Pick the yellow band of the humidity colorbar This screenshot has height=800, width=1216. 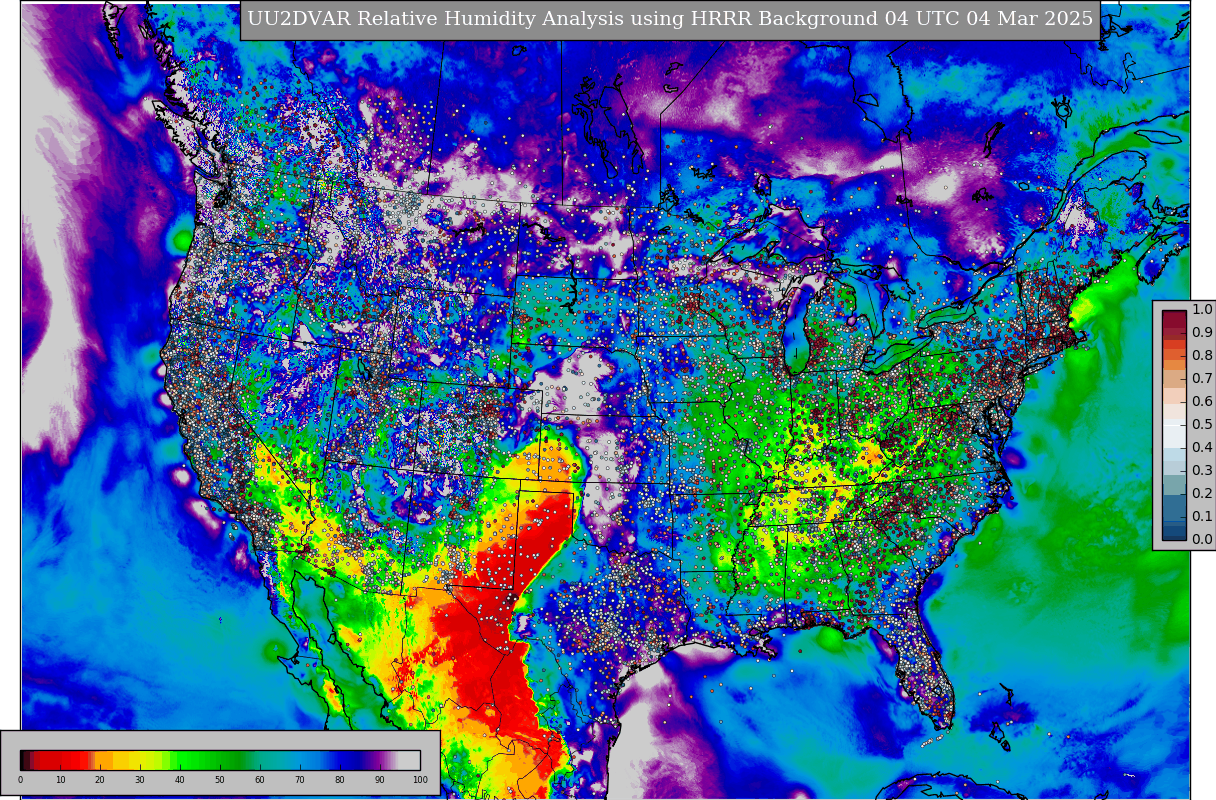[x=140, y=760]
